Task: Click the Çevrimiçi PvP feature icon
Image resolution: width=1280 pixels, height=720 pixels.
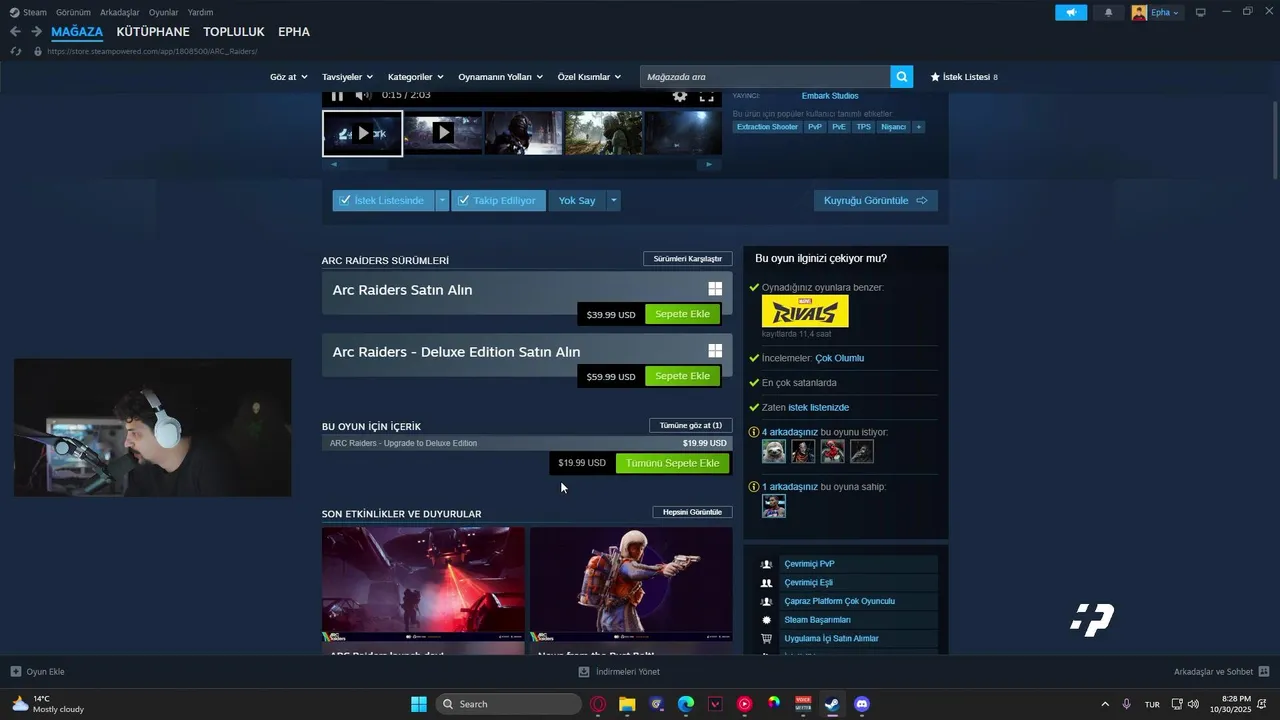Action: click(x=766, y=564)
